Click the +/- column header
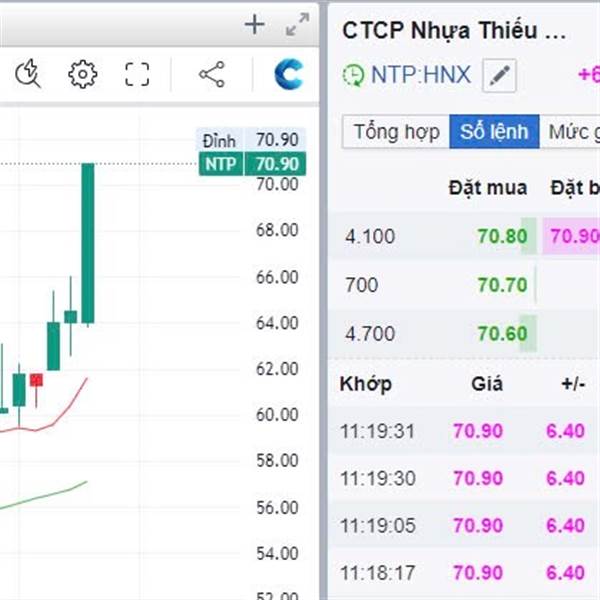Viewport: 600px width, 600px height. coord(573,384)
